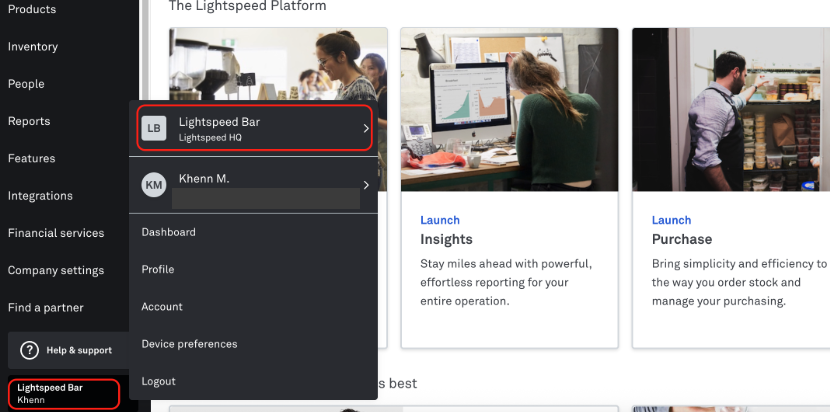This screenshot has width=830, height=412.
Task: Select Find a partner
Action: [46, 308]
